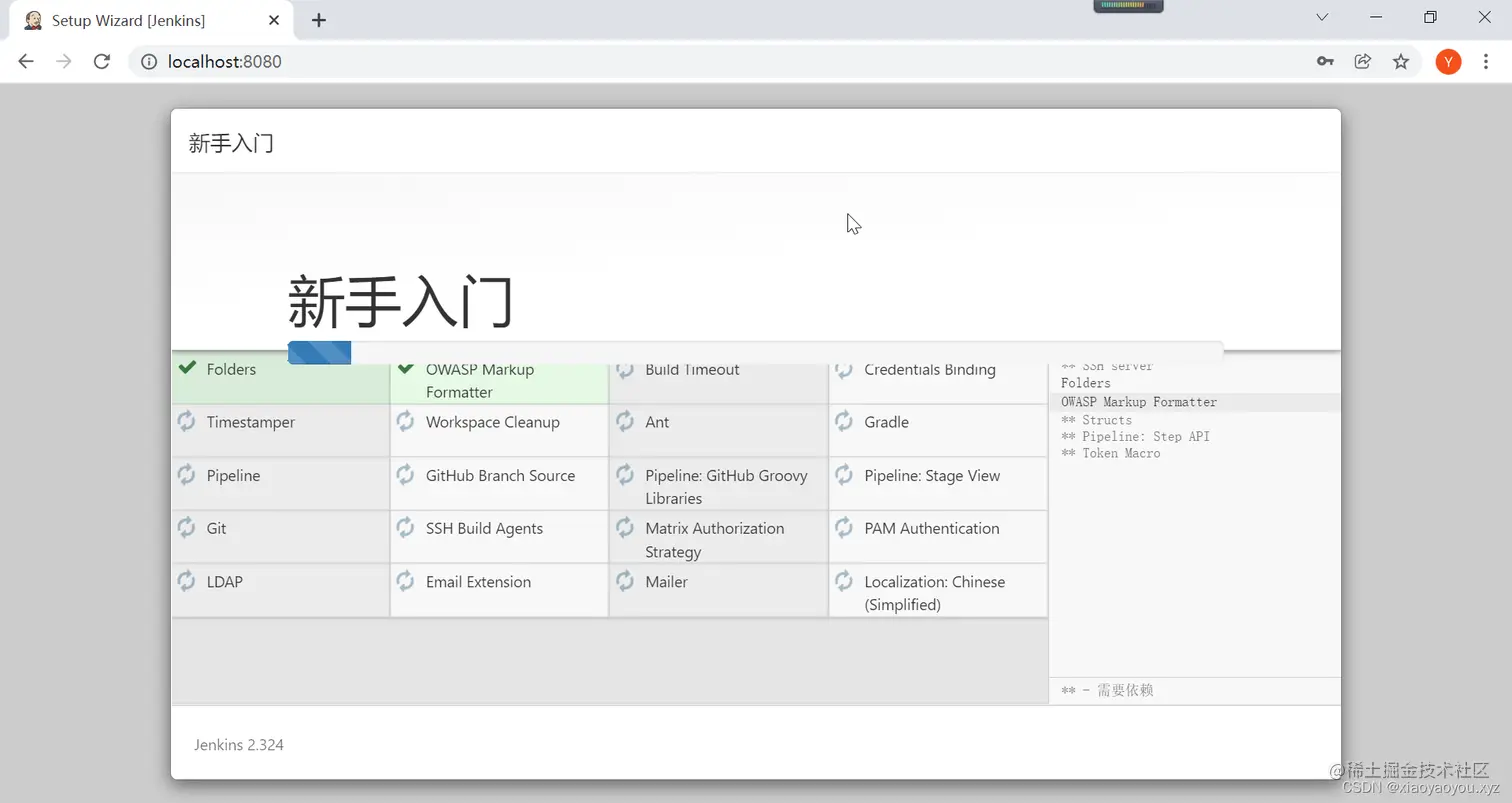Click the refresh icon beside Timestamper
This screenshot has height=803, width=1512.
tap(187, 421)
